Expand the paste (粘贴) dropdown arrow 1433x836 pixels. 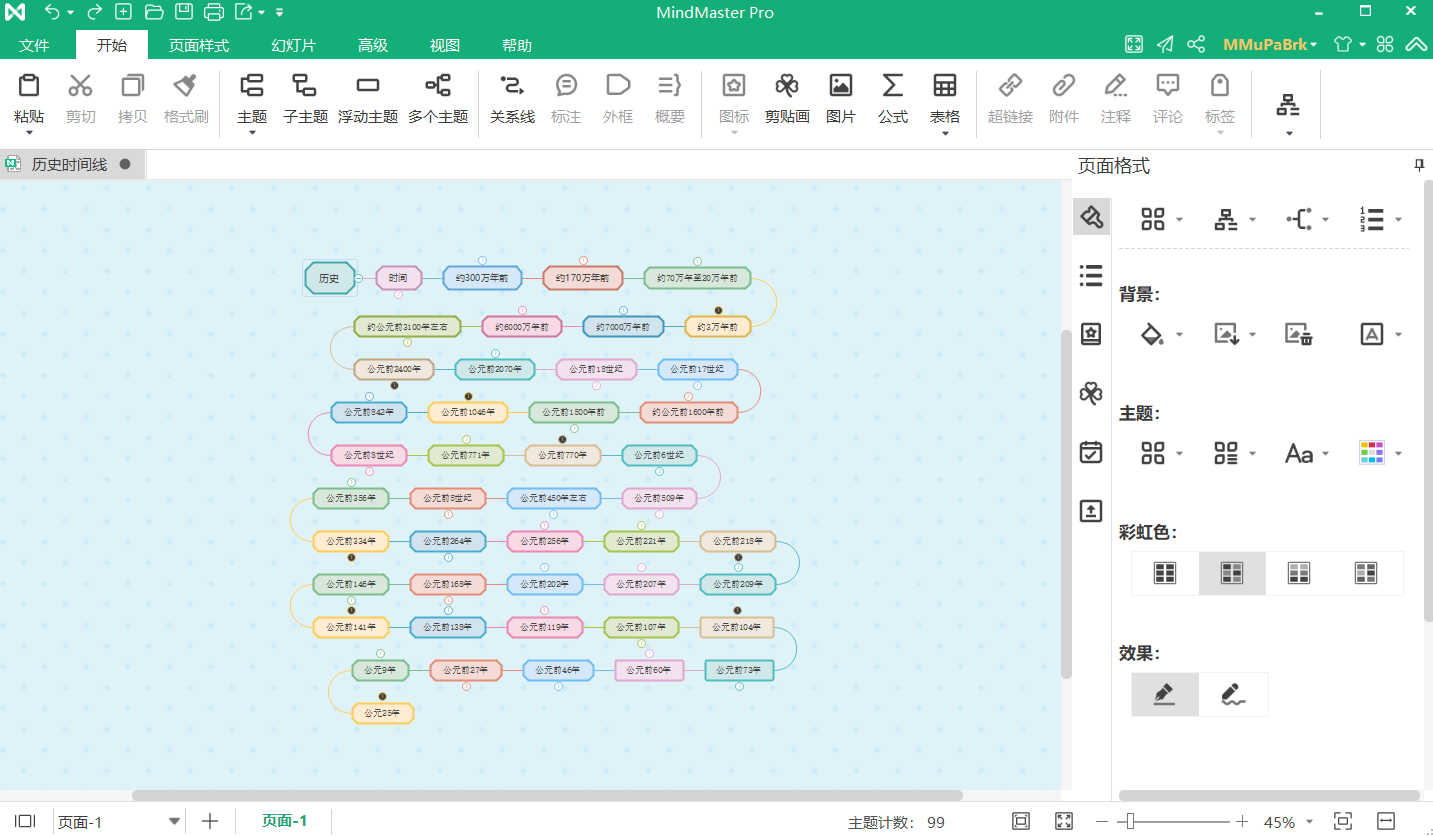tap(29, 132)
